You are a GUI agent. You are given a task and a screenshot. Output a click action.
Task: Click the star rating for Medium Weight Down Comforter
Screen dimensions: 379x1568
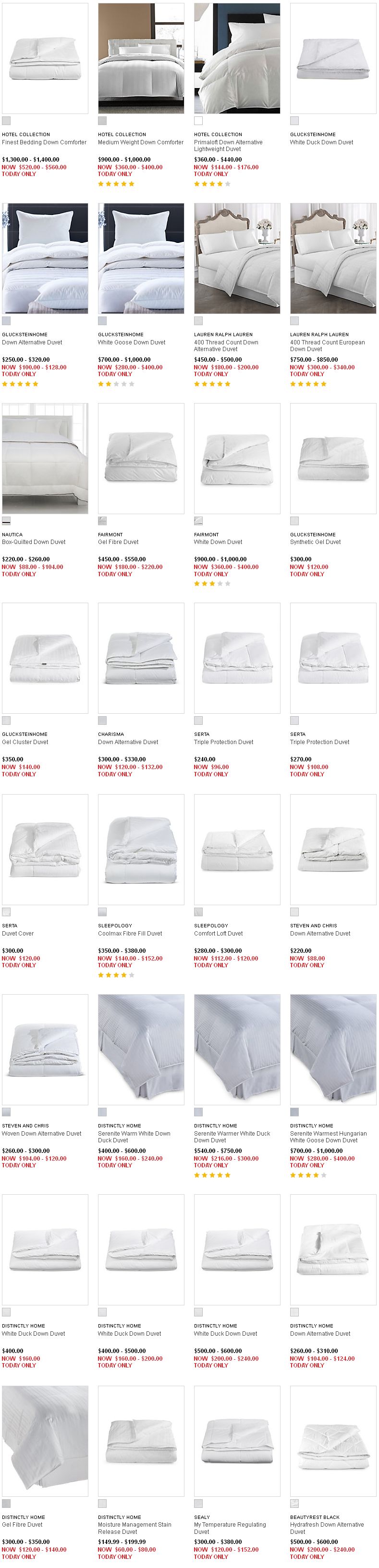click(116, 184)
